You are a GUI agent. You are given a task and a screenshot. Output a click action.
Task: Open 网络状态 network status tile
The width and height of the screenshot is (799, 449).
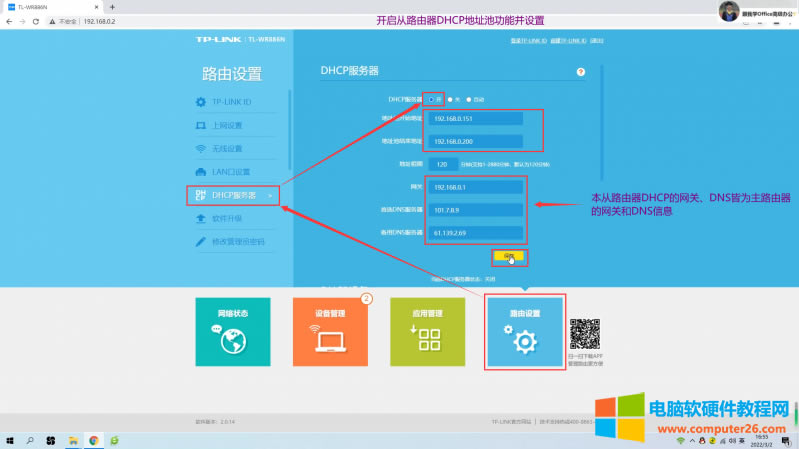[233, 331]
